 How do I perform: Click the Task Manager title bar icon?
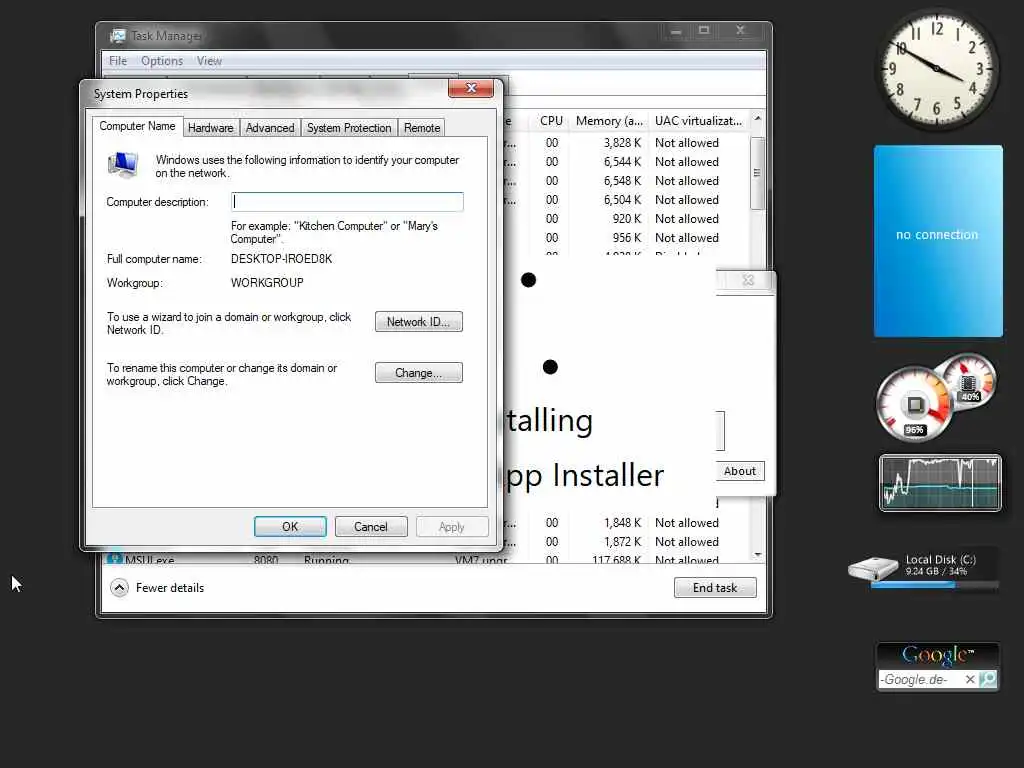[x=118, y=36]
